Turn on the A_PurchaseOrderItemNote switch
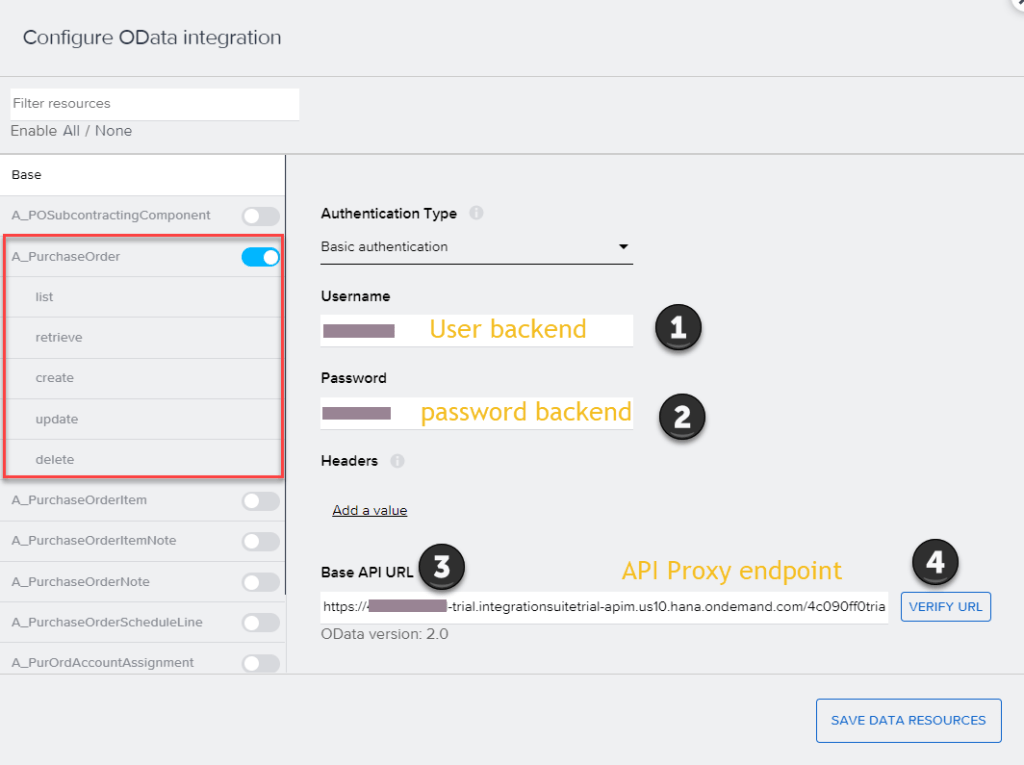Image resolution: width=1024 pixels, height=765 pixels. click(260, 541)
